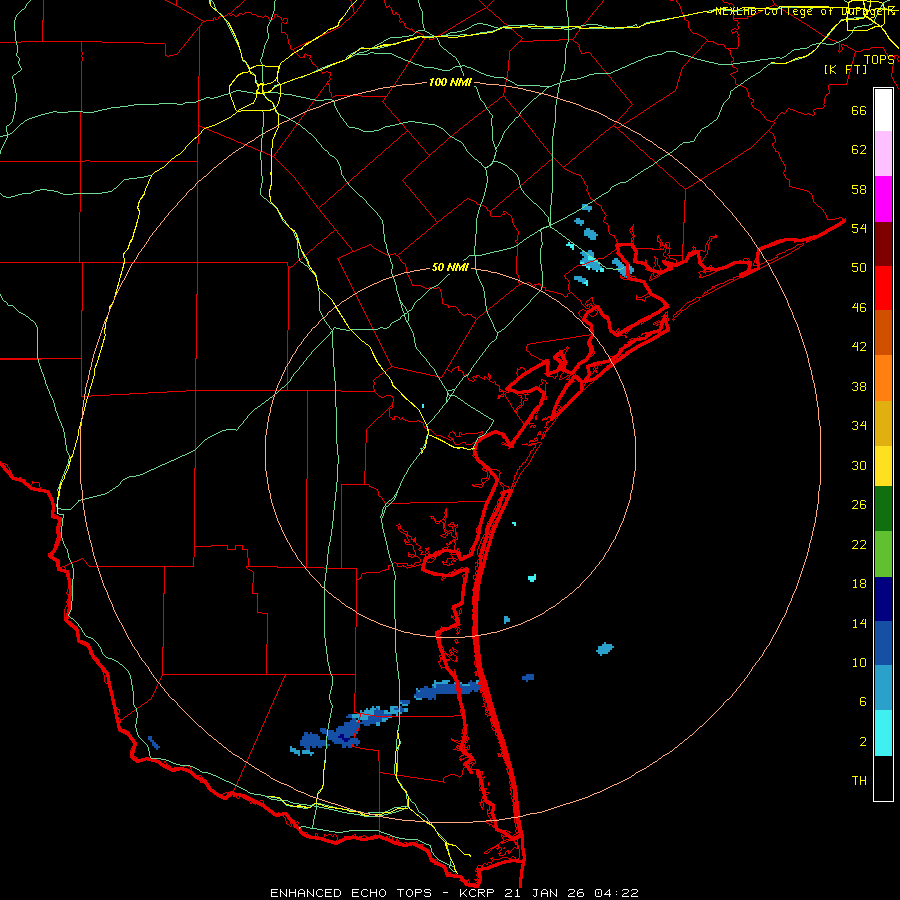Click the legend value "54"
This screenshot has width=900, height=900.
click(859, 228)
